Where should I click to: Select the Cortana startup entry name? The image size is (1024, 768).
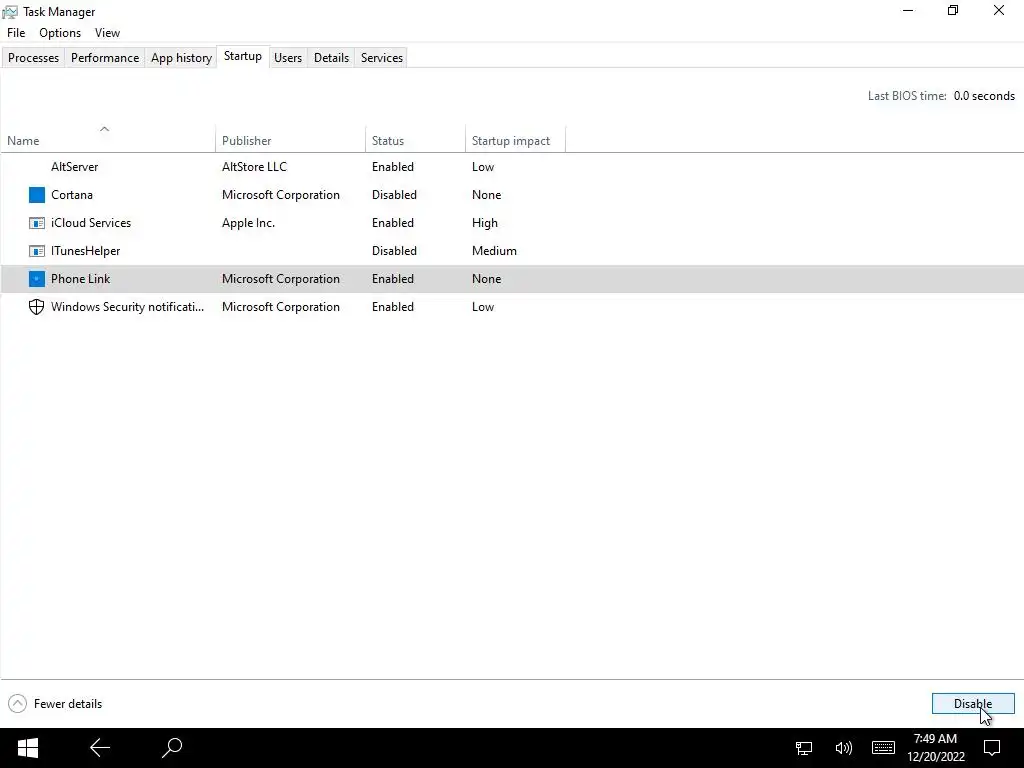point(72,195)
